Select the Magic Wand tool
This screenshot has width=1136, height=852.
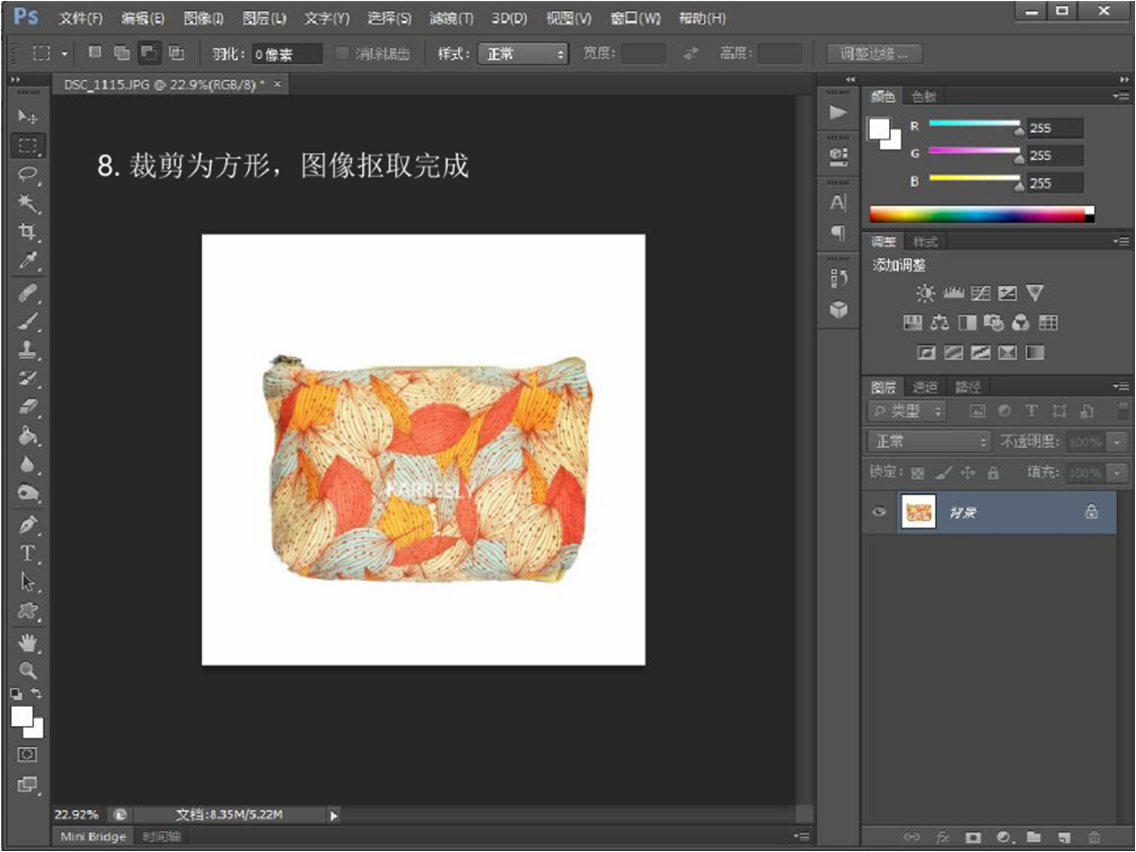click(x=28, y=203)
